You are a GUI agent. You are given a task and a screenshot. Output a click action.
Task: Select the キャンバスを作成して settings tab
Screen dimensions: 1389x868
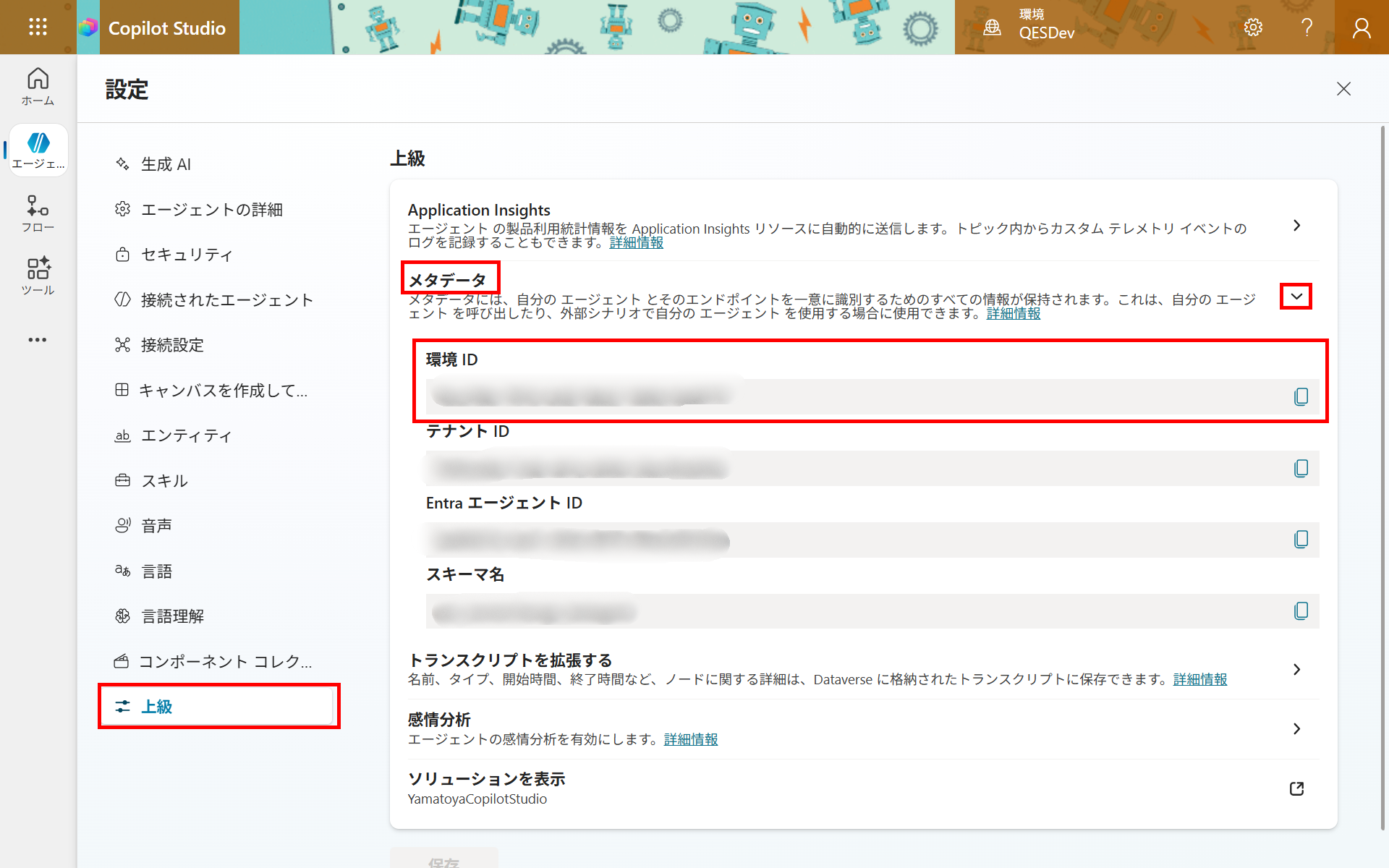[x=217, y=390]
